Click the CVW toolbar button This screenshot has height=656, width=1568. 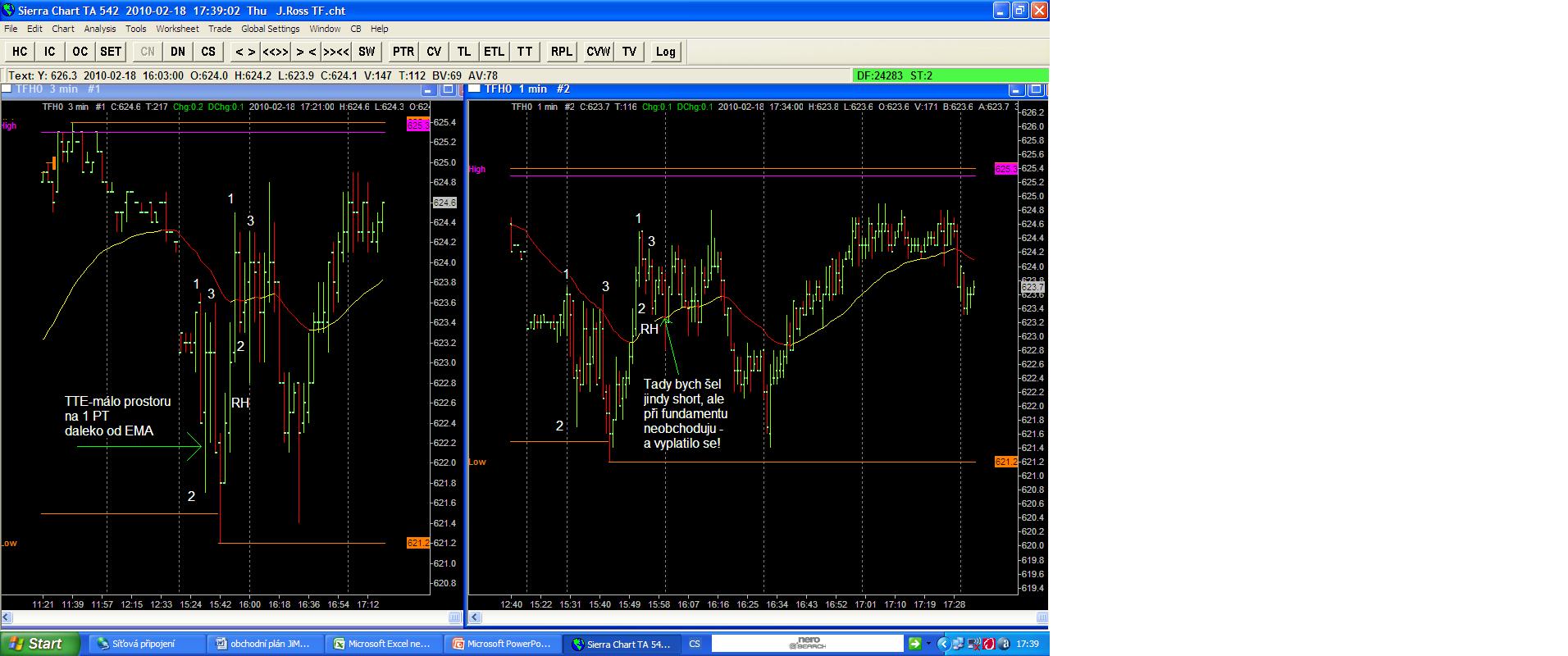(x=599, y=52)
